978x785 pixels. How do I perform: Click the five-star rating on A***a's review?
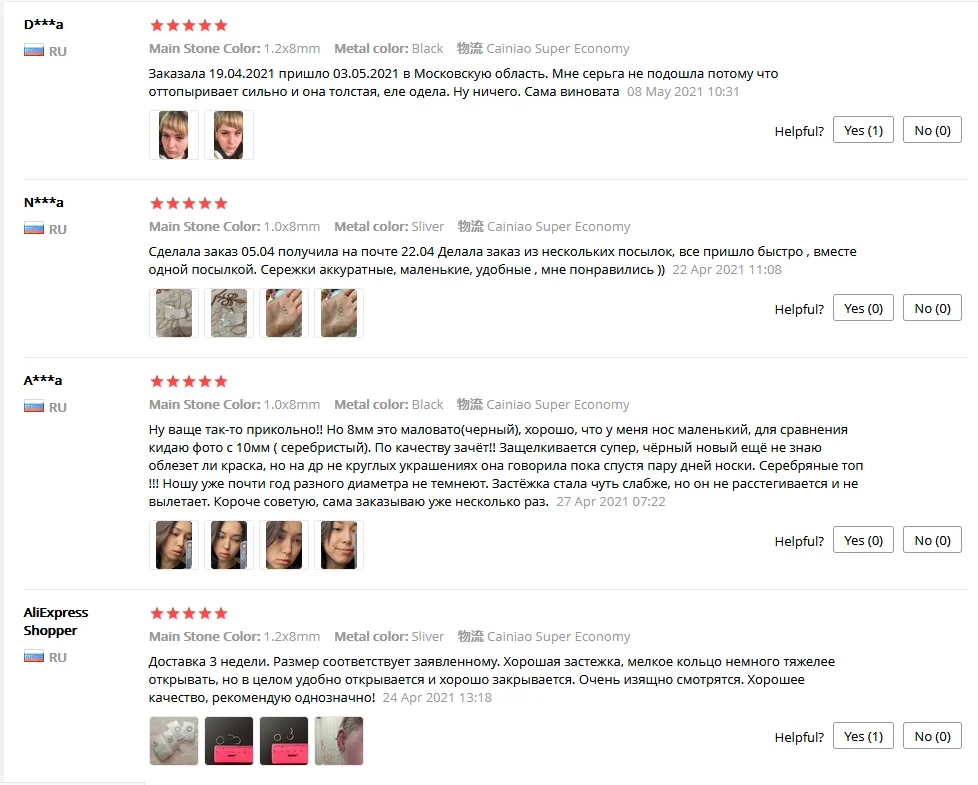(x=189, y=382)
